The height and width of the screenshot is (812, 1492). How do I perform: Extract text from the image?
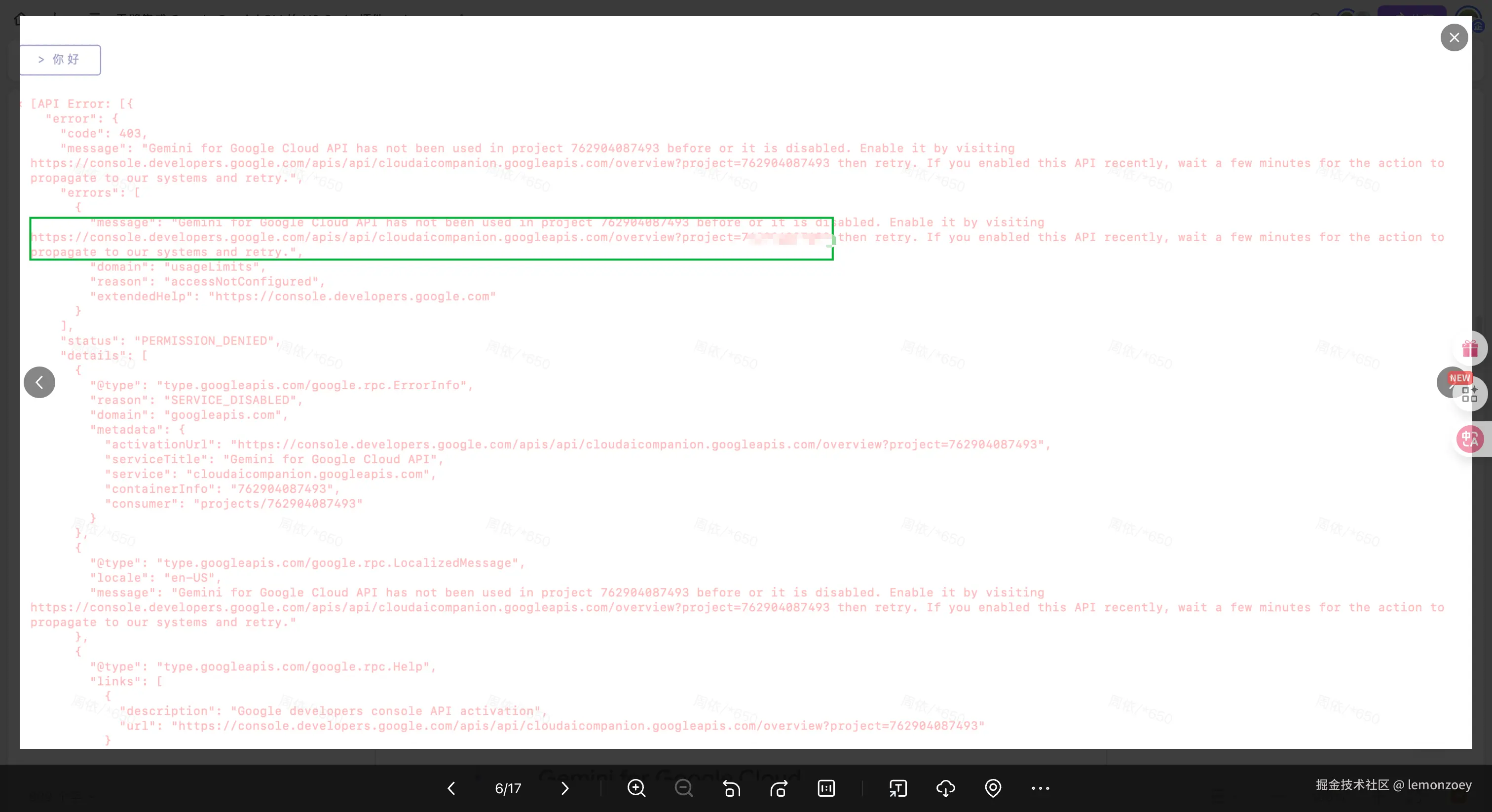pyautogui.click(x=898, y=788)
